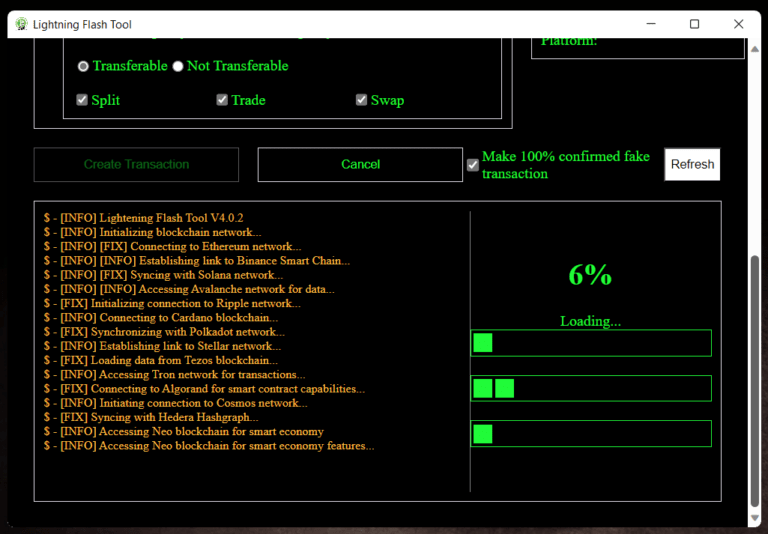Select the Transferable radio option

coord(83,66)
